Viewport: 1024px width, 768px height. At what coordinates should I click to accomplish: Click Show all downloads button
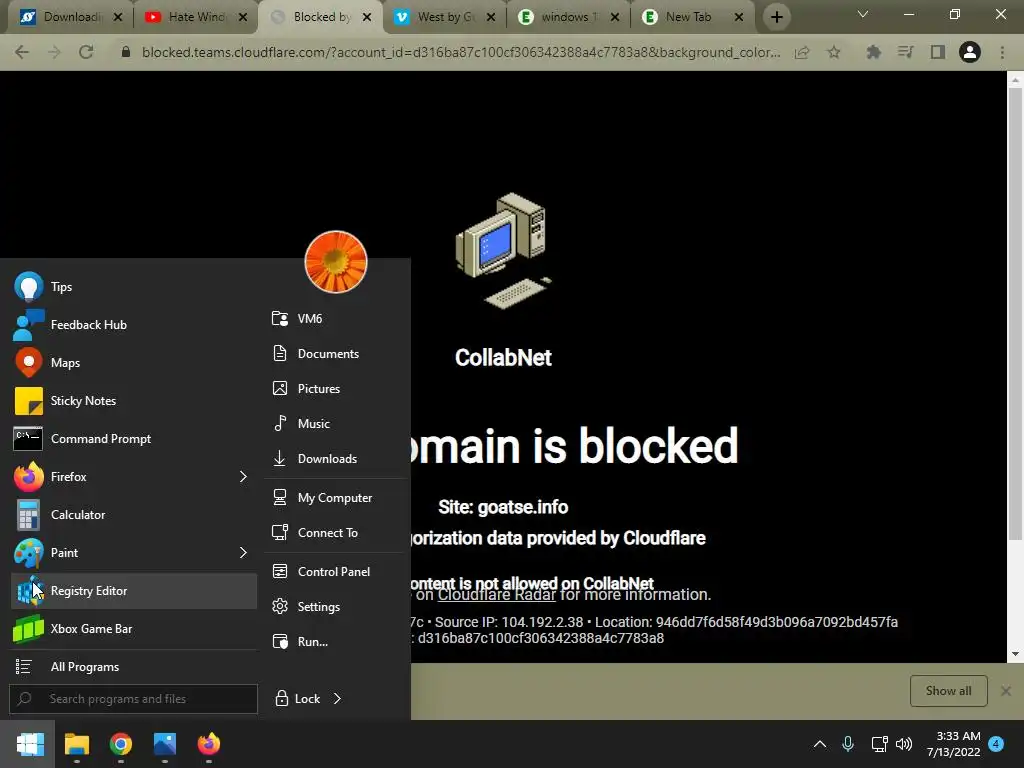[948, 691]
